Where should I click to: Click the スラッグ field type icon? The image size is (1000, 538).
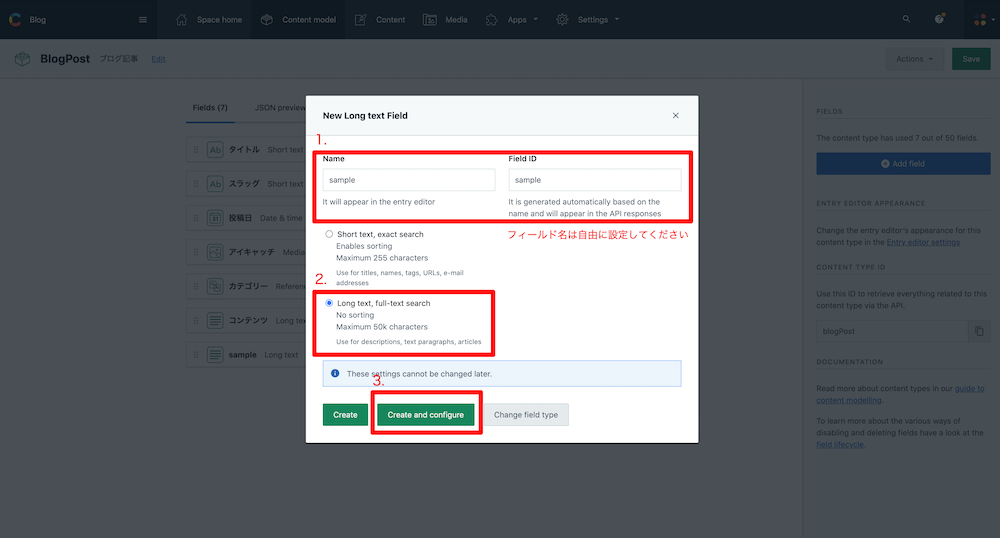pyautogui.click(x=216, y=184)
